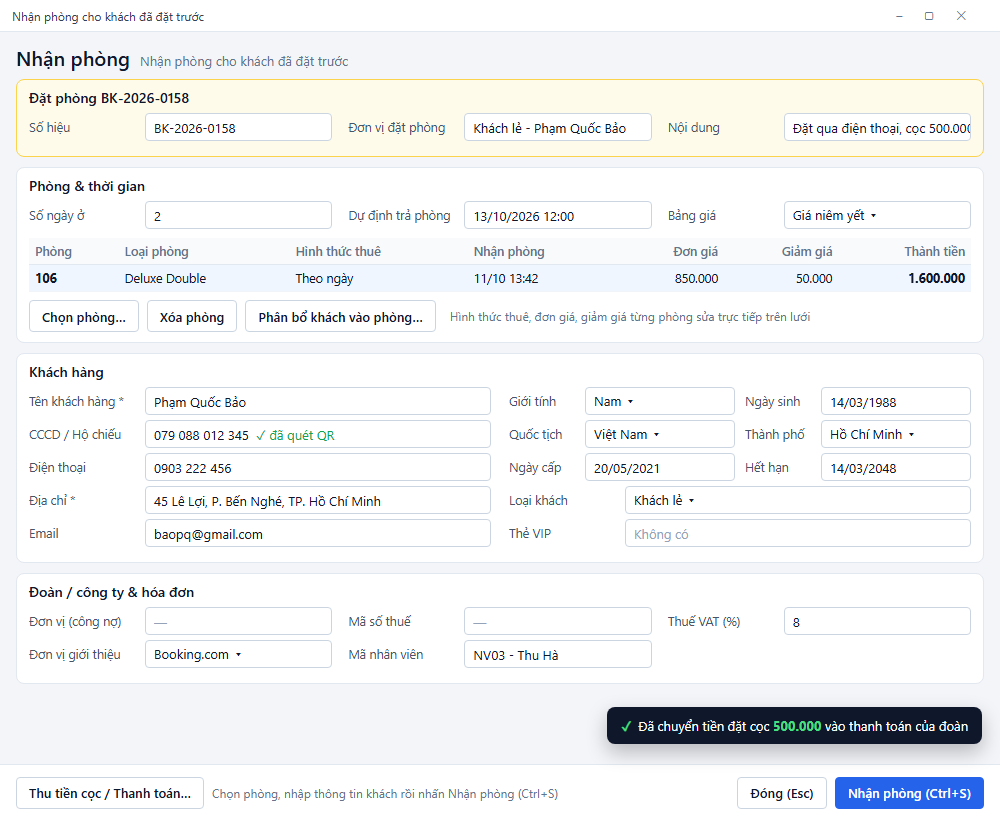
Task: Edit the Điện thoại field
Action: pos(318,467)
